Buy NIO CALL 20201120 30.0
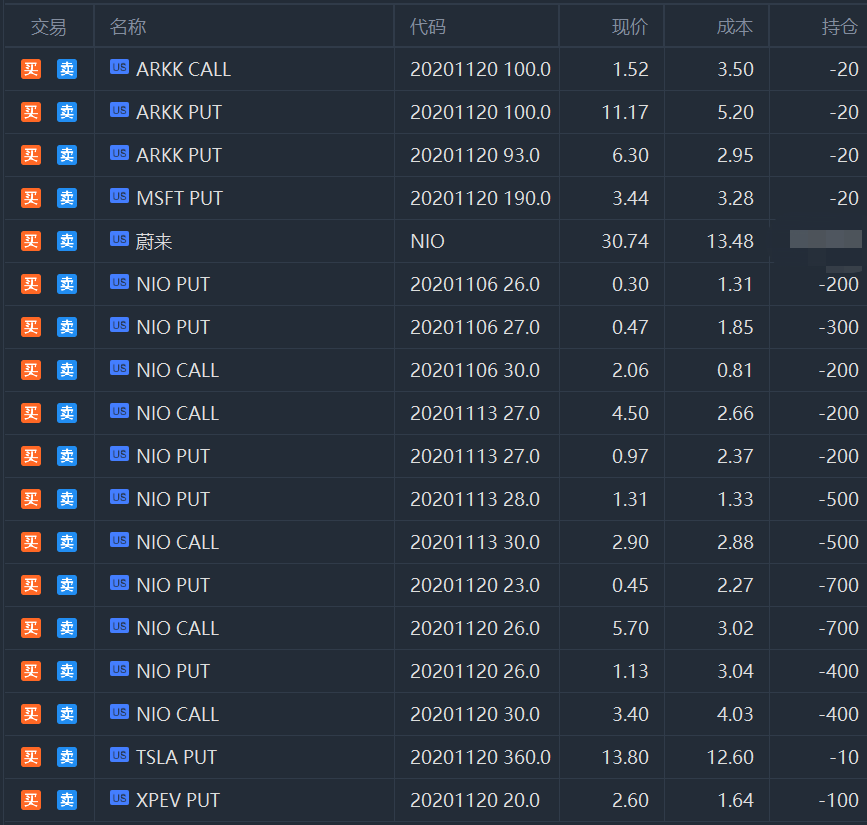Image resolution: width=867 pixels, height=825 pixels. (31, 714)
